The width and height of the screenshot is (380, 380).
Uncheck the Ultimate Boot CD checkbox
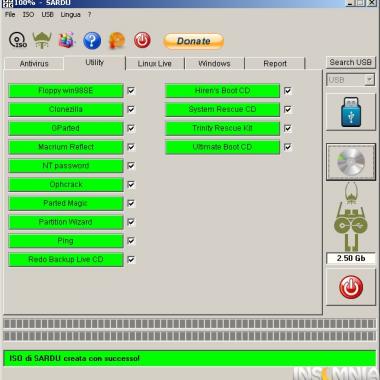coord(288,147)
